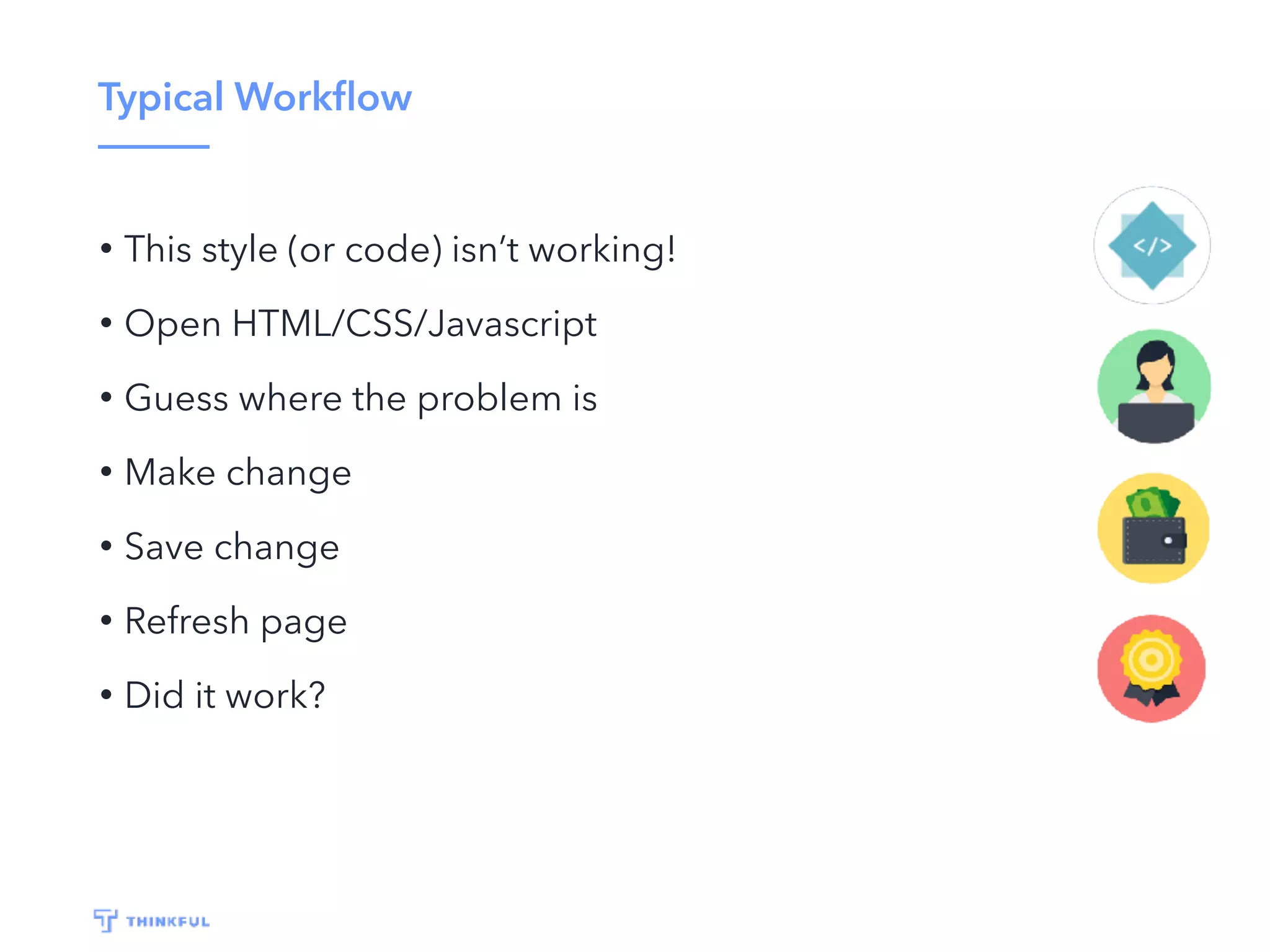Select the "Open HTML/CSS/Javascript" bullet
This screenshot has width=1270, height=952.
coord(349,324)
